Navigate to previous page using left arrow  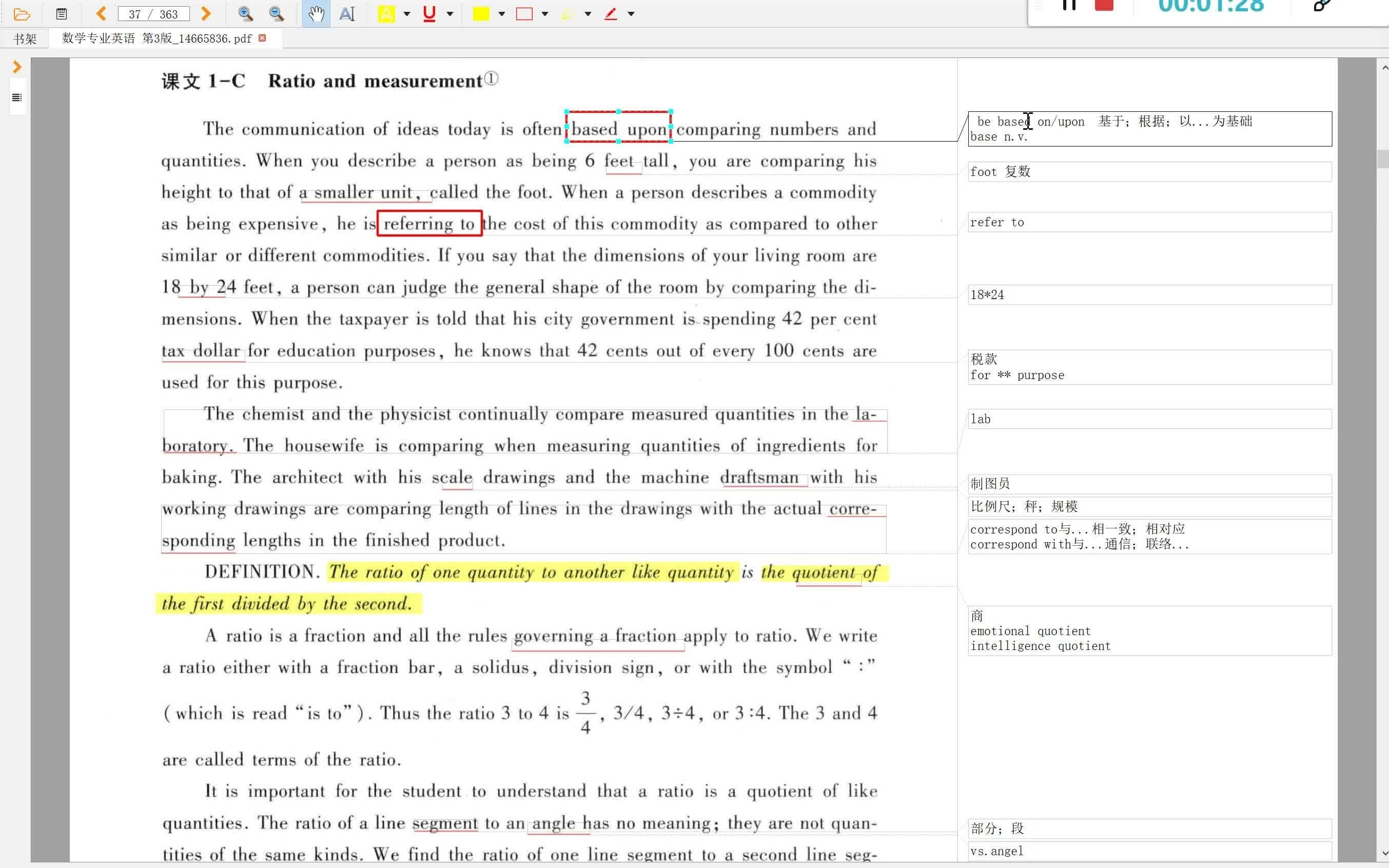pyautogui.click(x=99, y=13)
